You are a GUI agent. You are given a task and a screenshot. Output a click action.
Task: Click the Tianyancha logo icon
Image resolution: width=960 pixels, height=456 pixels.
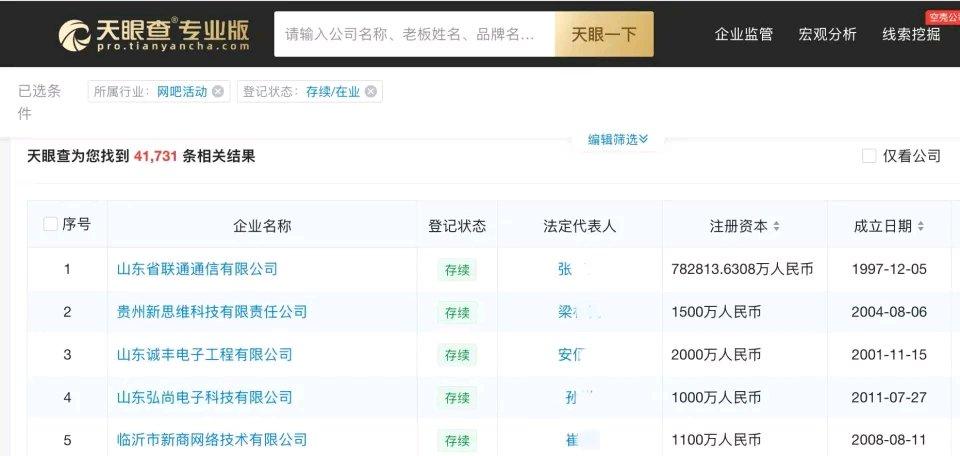(75, 34)
